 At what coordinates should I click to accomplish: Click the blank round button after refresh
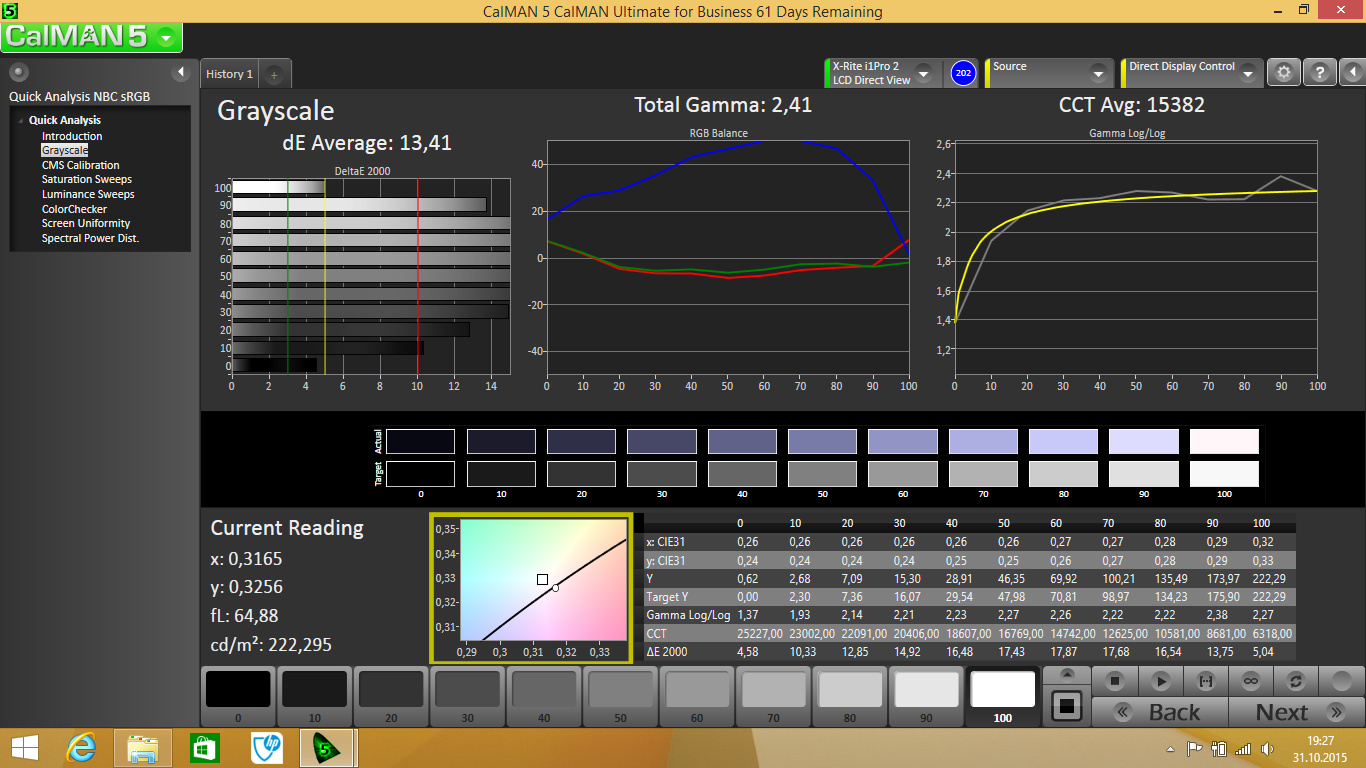tap(1341, 681)
